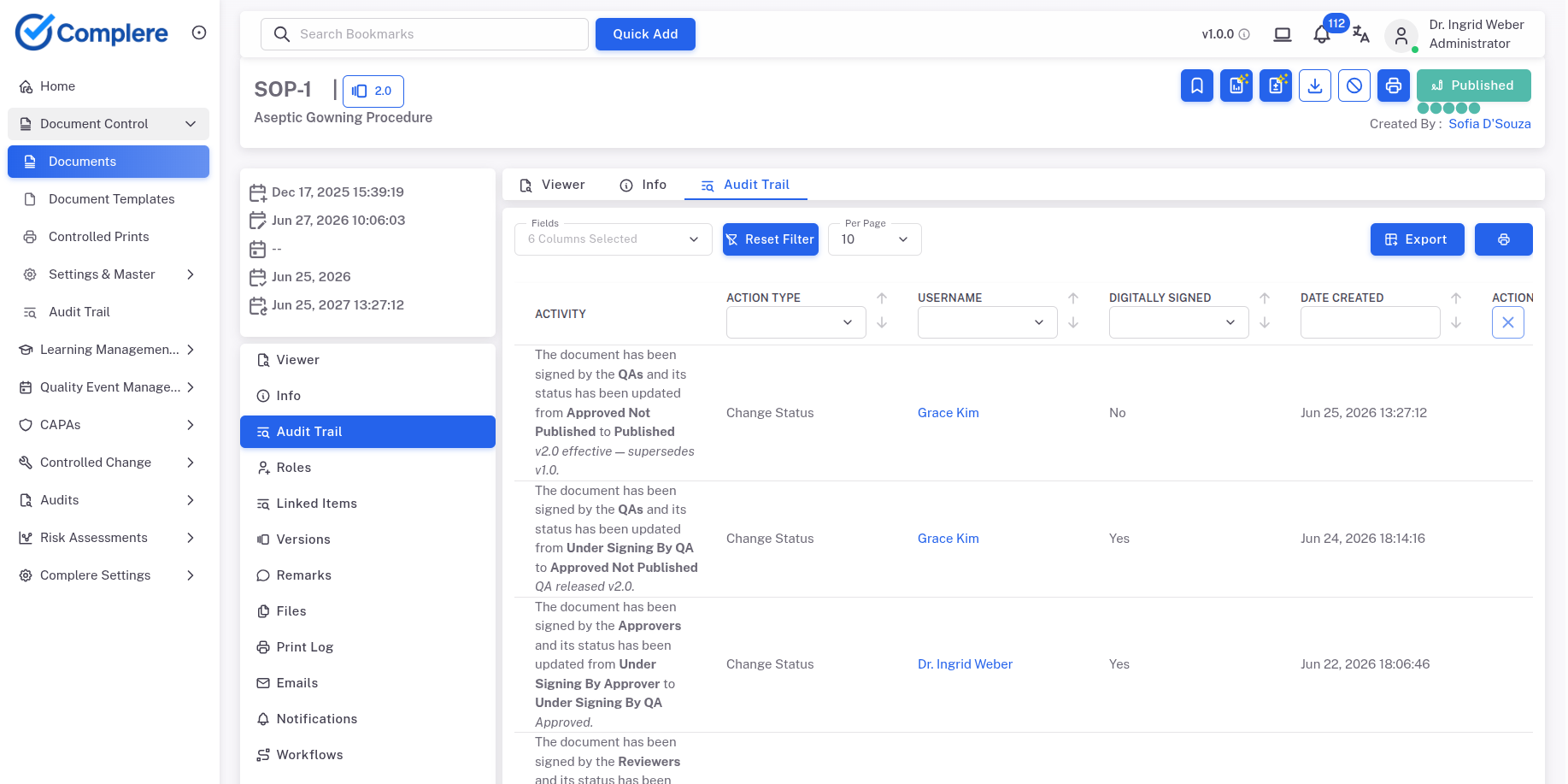This screenshot has width=1568, height=784.
Task: Sort Digitally Signed ascending arrow
Action: point(1265,298)
